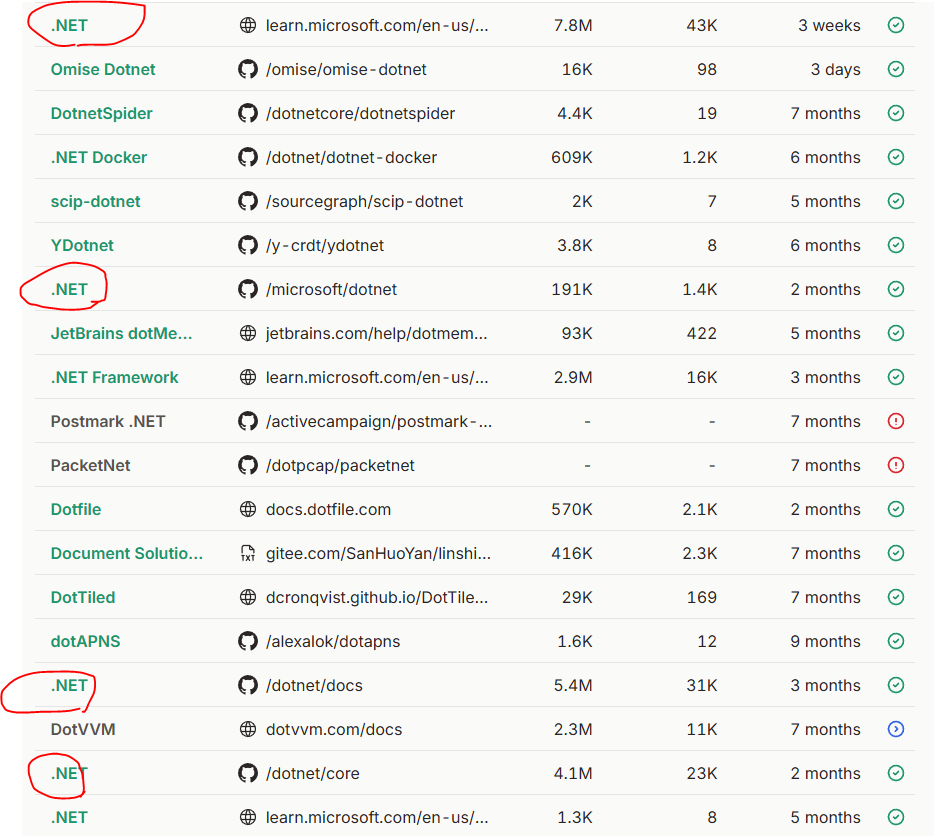Click globe icon beside docs.dotfile.com
Viewport: 934px width, 836px height.
(248, 509)
